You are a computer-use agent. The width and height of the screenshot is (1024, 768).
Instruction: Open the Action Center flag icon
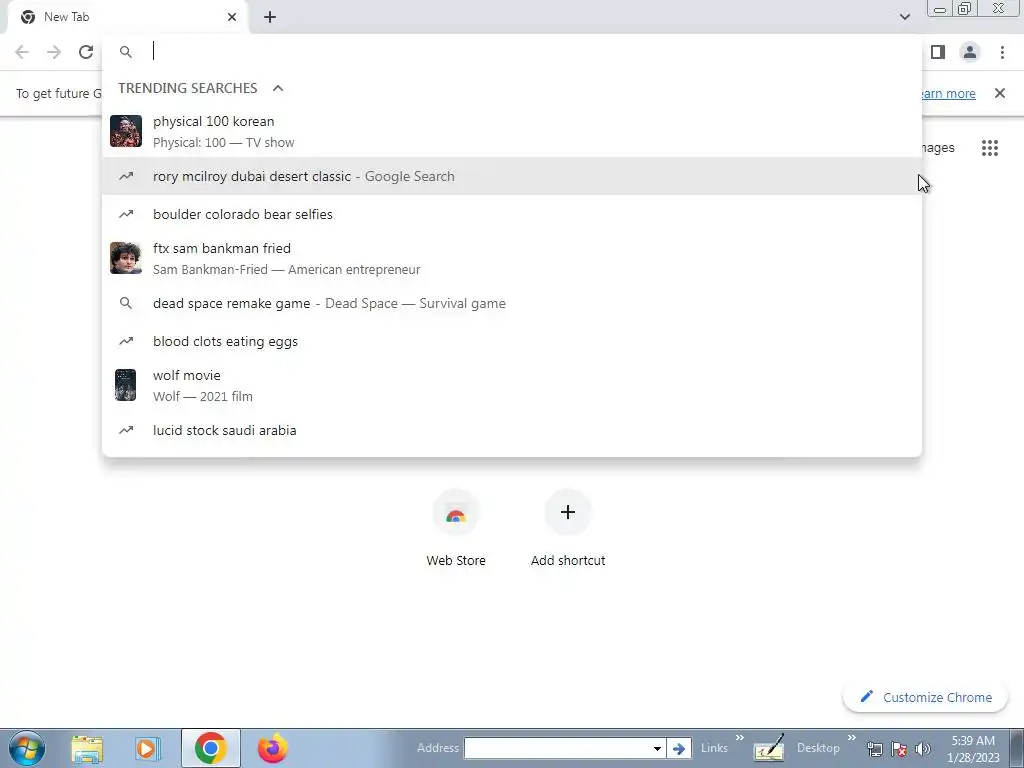[899, 749]
